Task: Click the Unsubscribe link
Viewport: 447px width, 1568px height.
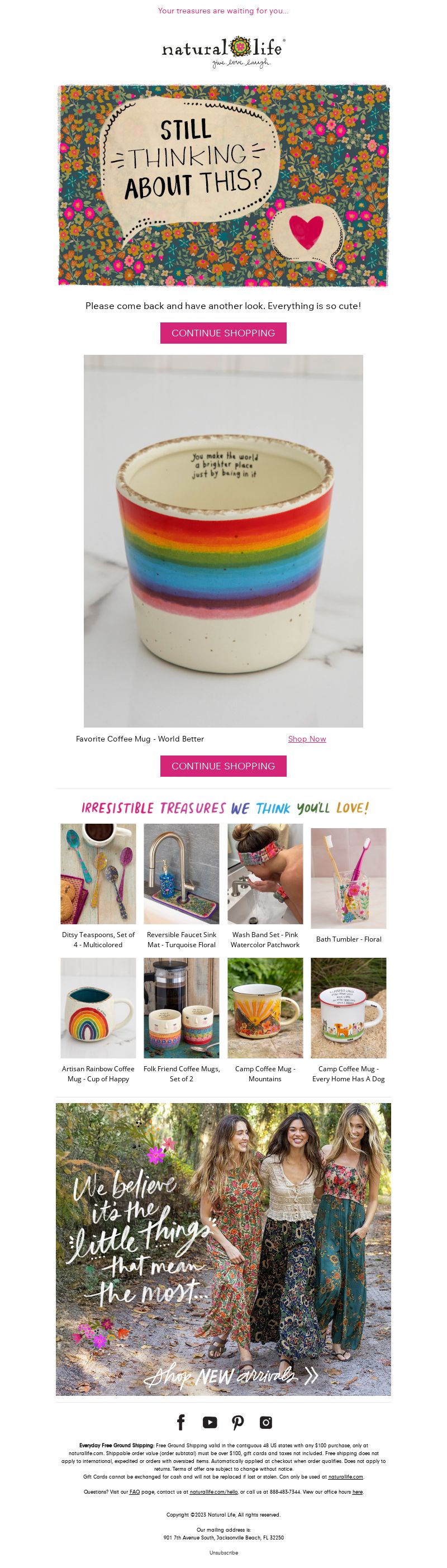Action: (223, 1553)
